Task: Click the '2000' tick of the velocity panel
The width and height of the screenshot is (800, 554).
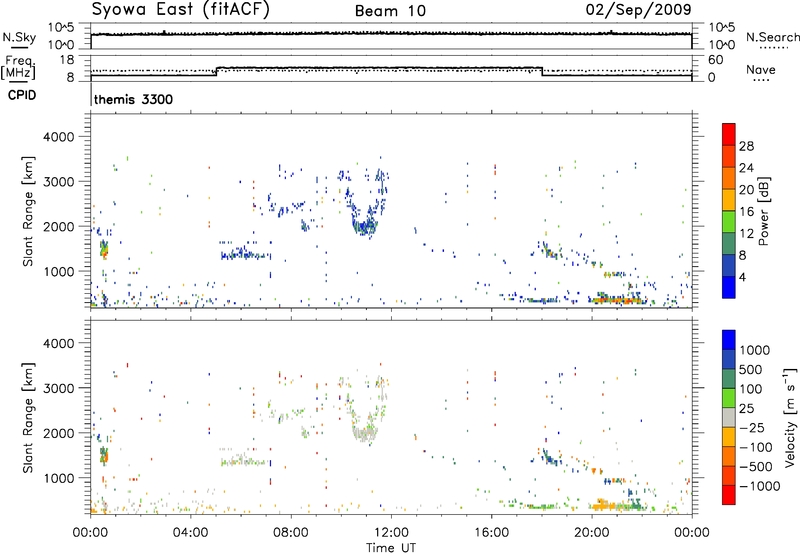Action: point(59,433)
